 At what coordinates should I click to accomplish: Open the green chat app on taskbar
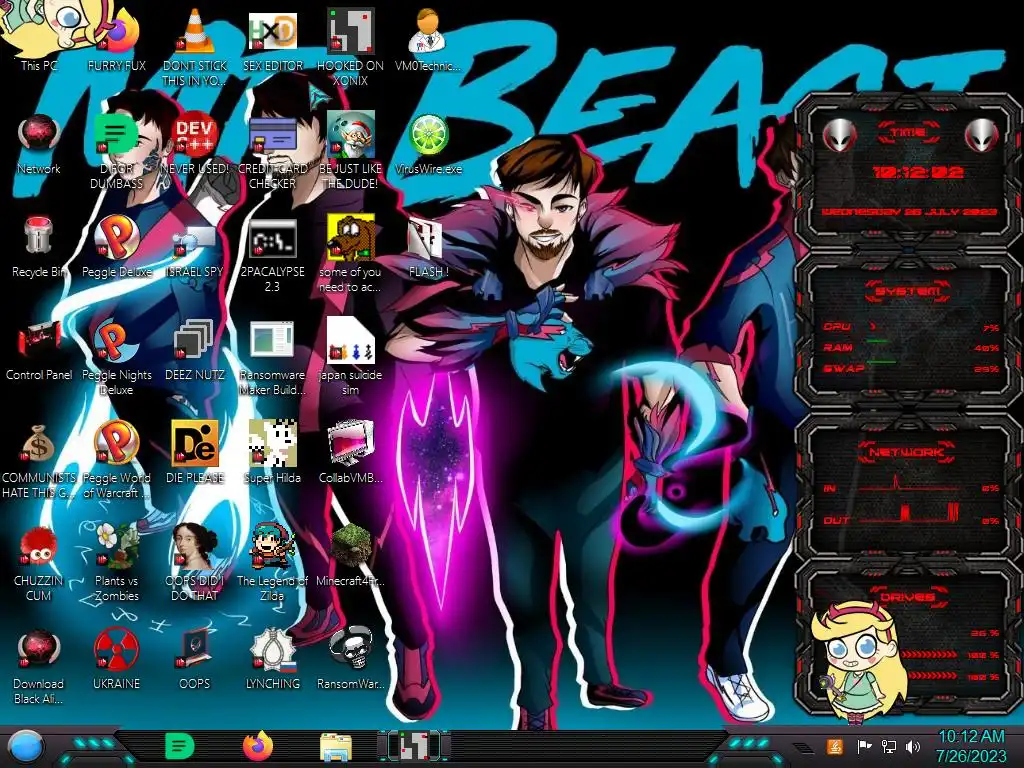point(179,747)
